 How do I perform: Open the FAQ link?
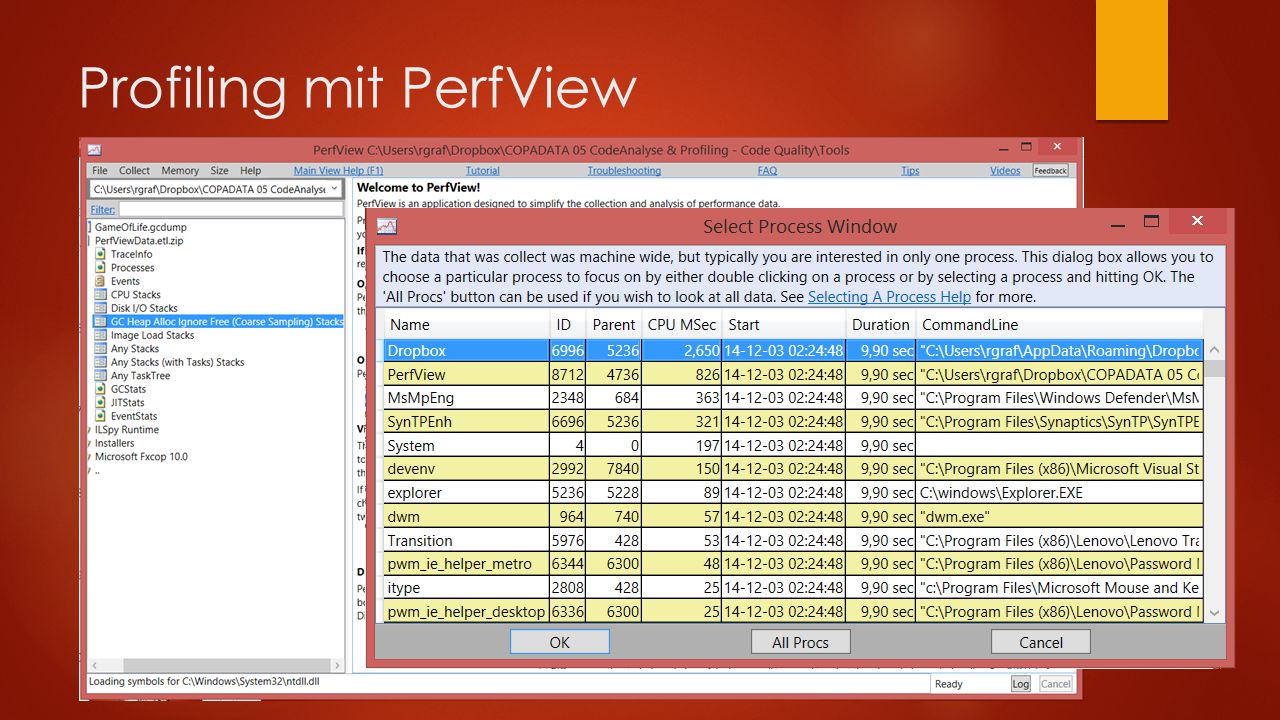click(x=767, y=171)
